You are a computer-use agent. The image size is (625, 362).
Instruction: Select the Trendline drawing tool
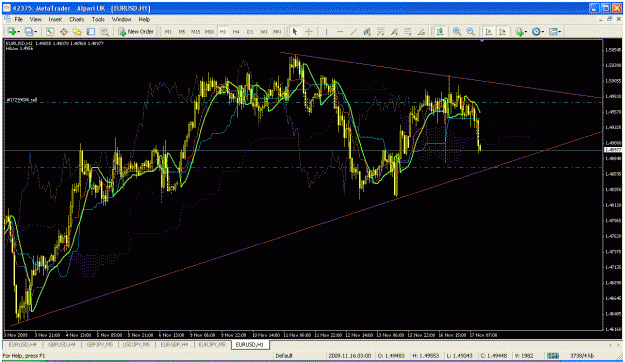pos(354,31)
